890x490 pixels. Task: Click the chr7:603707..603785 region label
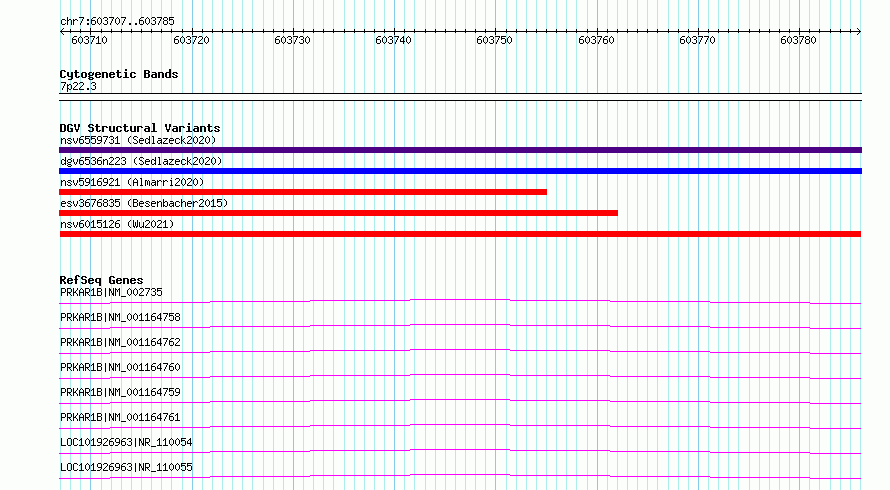tap(117, 21)
